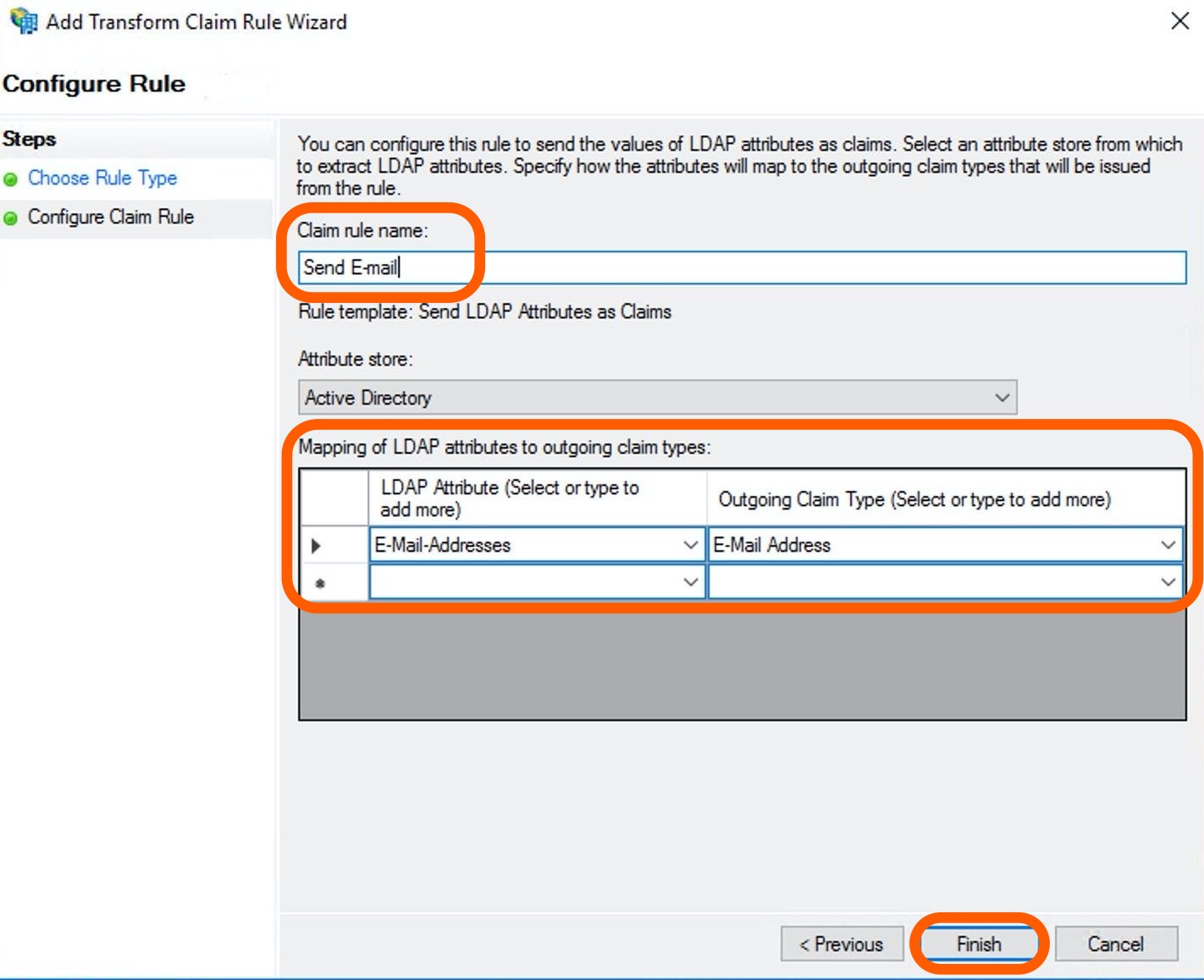Click the wizard icon in the title bar
Image resolution: width=1204 pixels, height=980 pixels.
point(23,20)
